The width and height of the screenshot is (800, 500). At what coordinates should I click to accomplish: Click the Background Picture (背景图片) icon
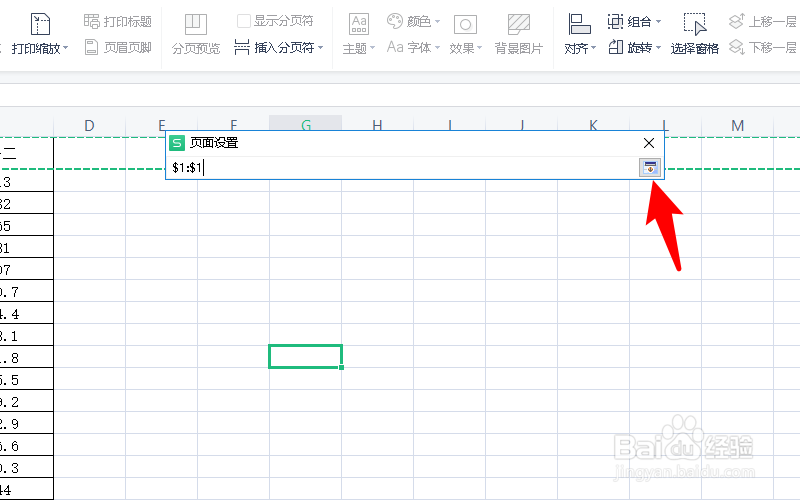[519, 24]
